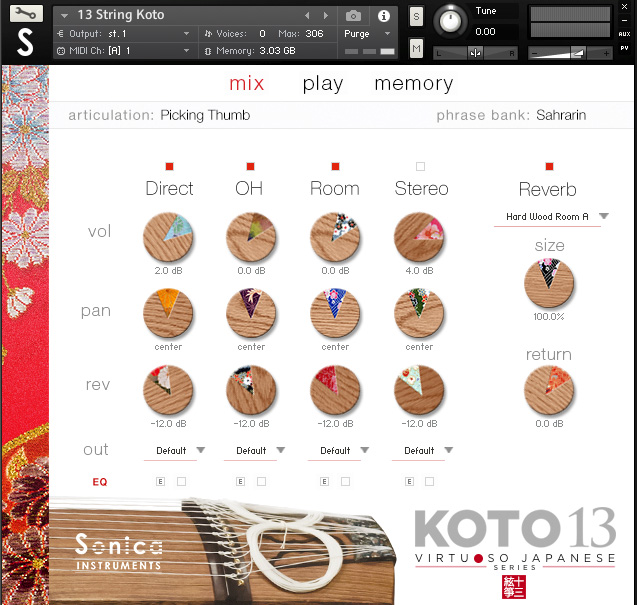Viewport: 637px width, 605px height.
Task: Enable the Stereo mic channel
Action: tap(420, 166)
